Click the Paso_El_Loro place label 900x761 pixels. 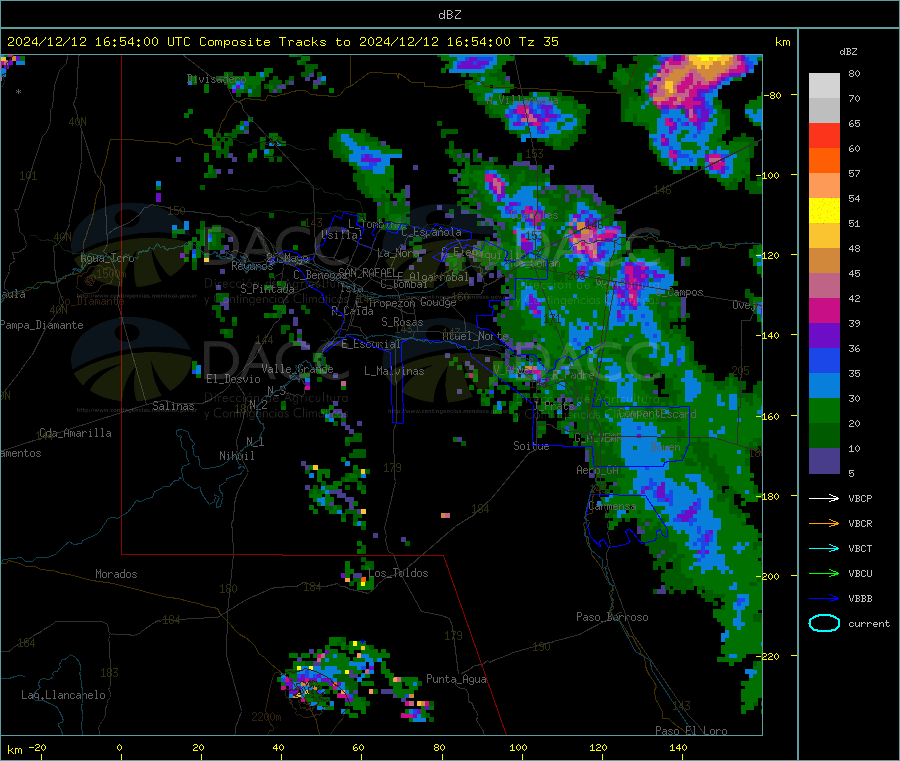click(691, 731)
